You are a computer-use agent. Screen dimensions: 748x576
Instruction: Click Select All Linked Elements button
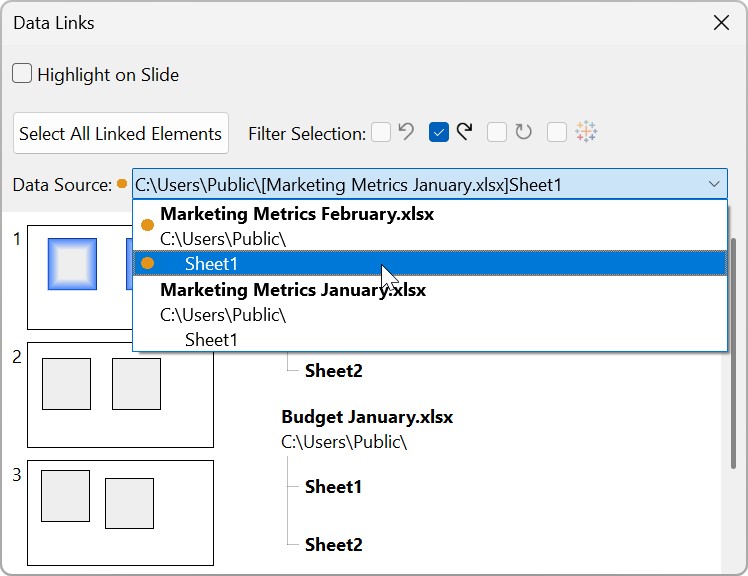[120, 133]
